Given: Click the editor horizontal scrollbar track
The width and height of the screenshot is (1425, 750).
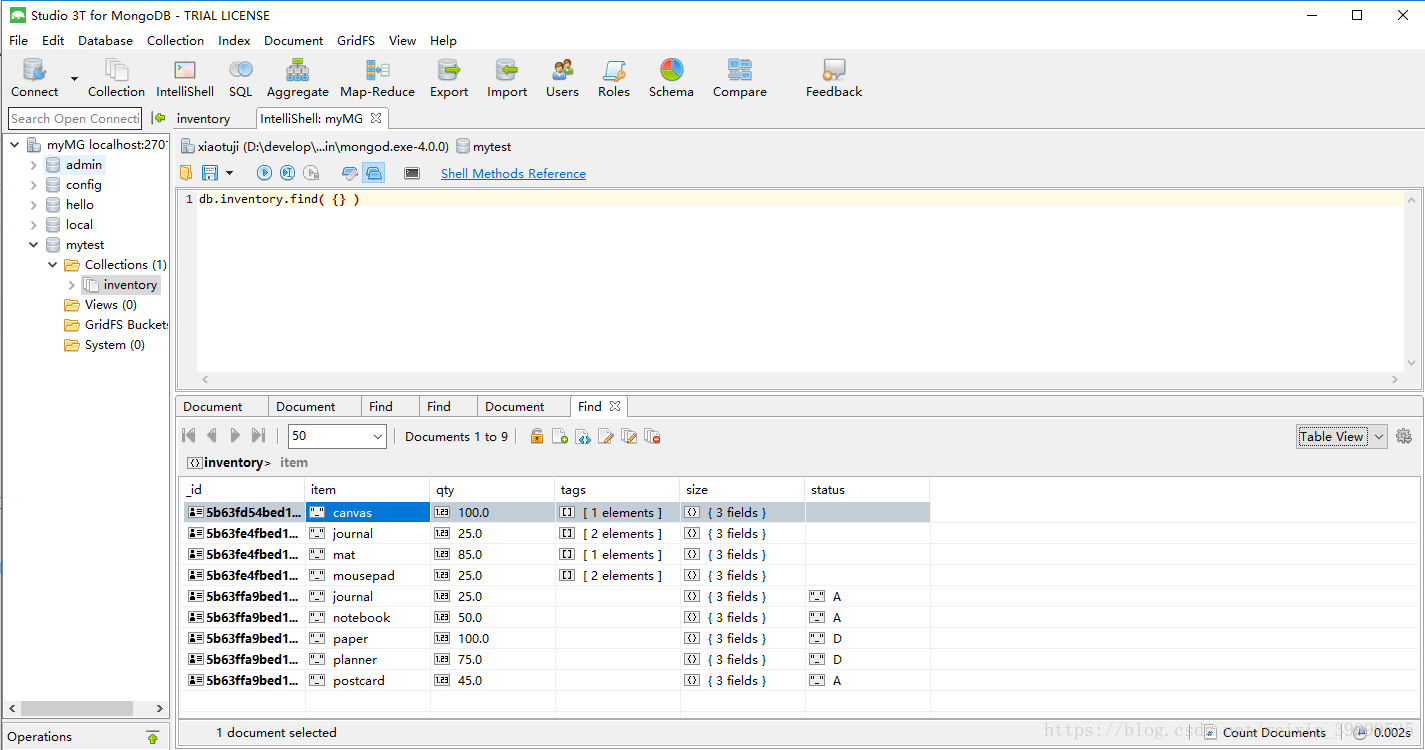Looking at the screenshot, I should [x=800, y=380].
